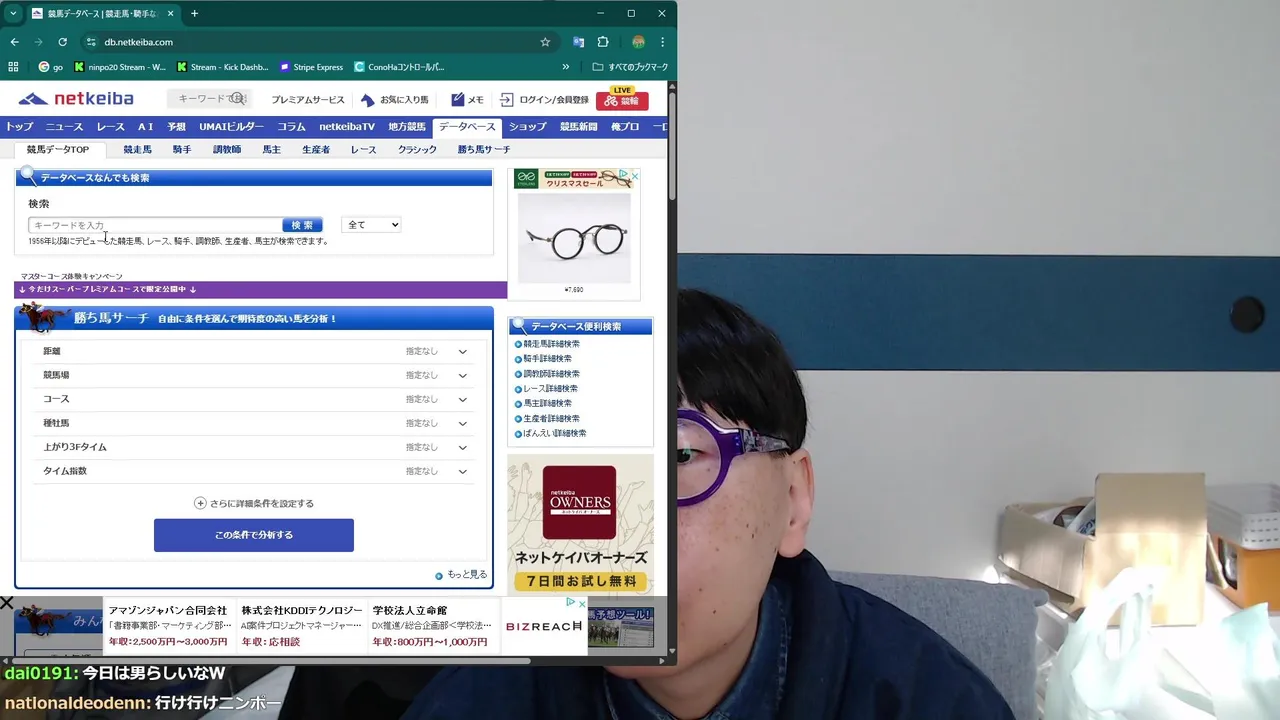Open Chrome three-dot menu
Image resolution: width=1280 pixels, height=720 pixels.
662,42
